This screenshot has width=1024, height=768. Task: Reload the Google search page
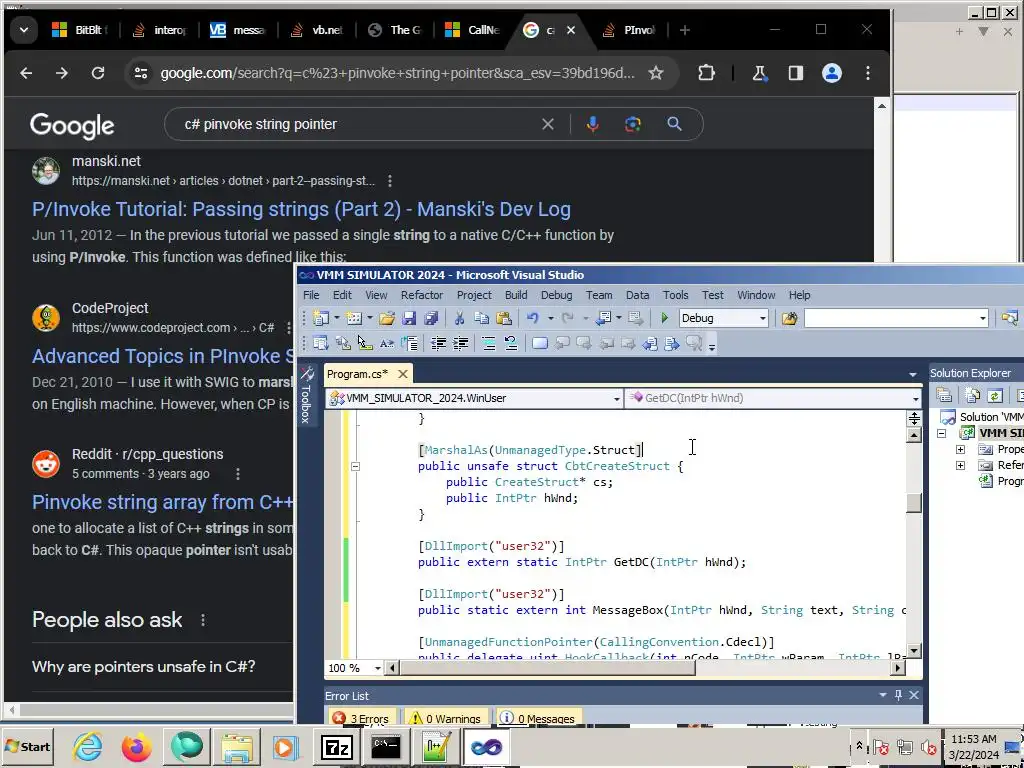coord(98,73)
